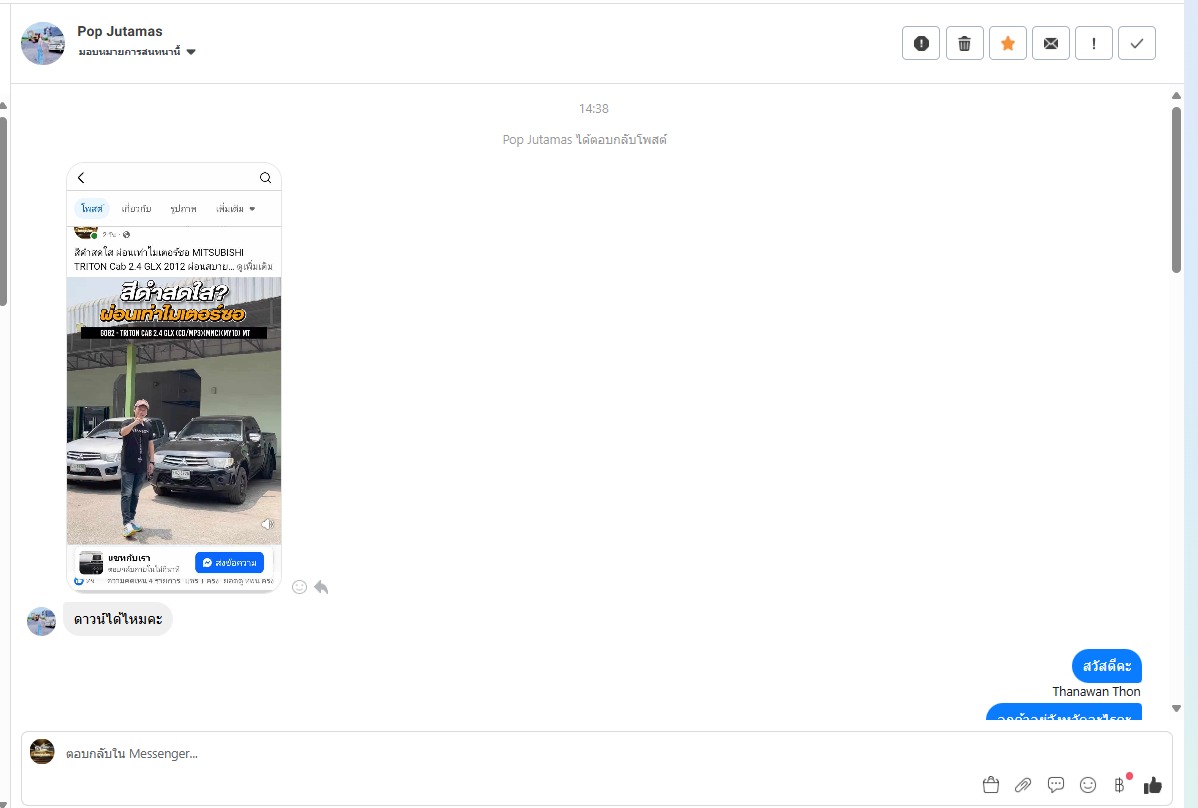Flag conversation as priority with exclamation icon

pos(1094,44)
